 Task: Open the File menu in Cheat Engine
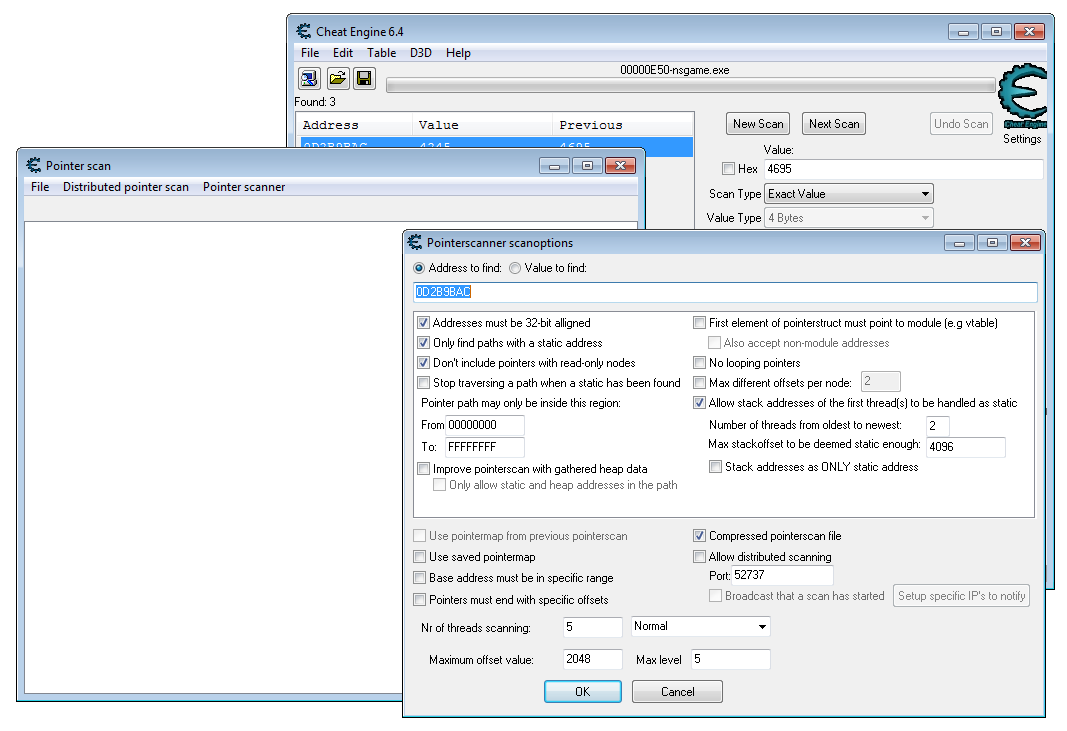tap(310, 52)
